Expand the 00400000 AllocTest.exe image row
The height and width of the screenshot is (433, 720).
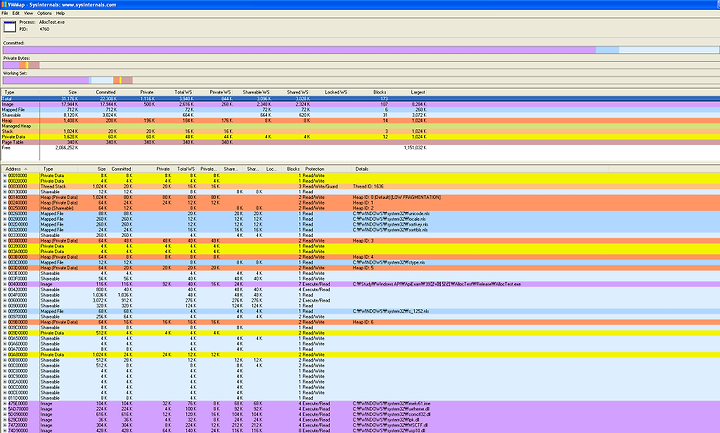pos(5,284)
